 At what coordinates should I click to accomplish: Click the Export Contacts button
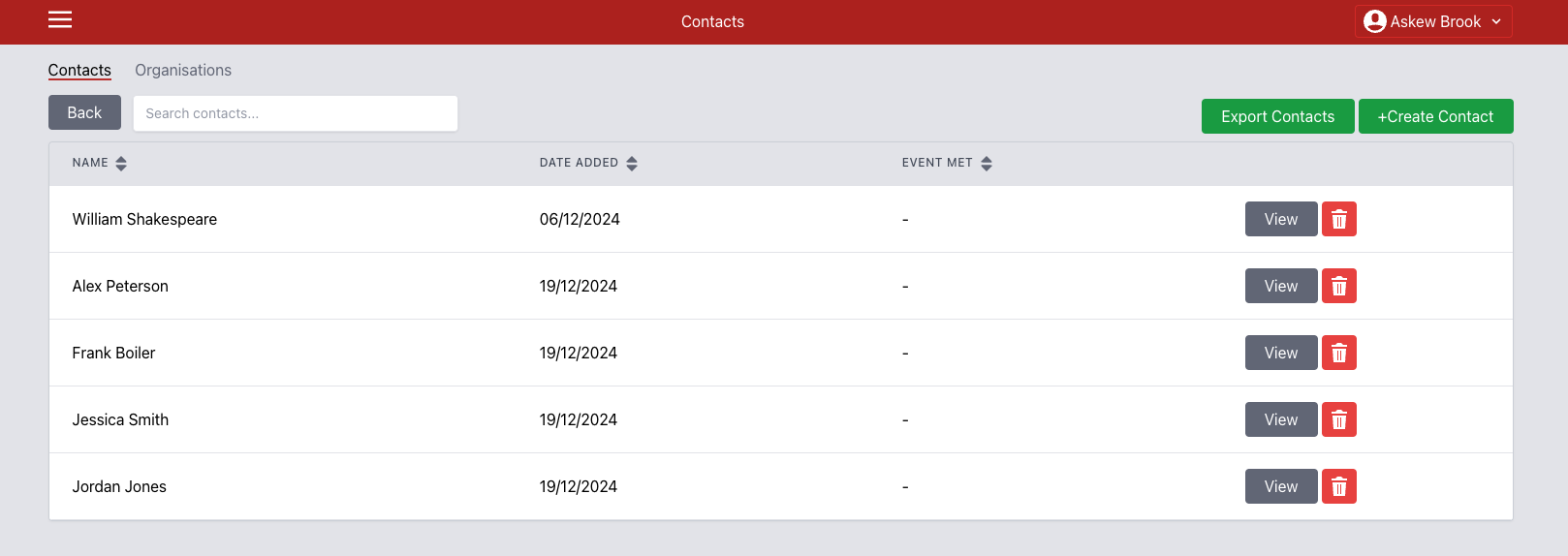(x=1277, y=116)
